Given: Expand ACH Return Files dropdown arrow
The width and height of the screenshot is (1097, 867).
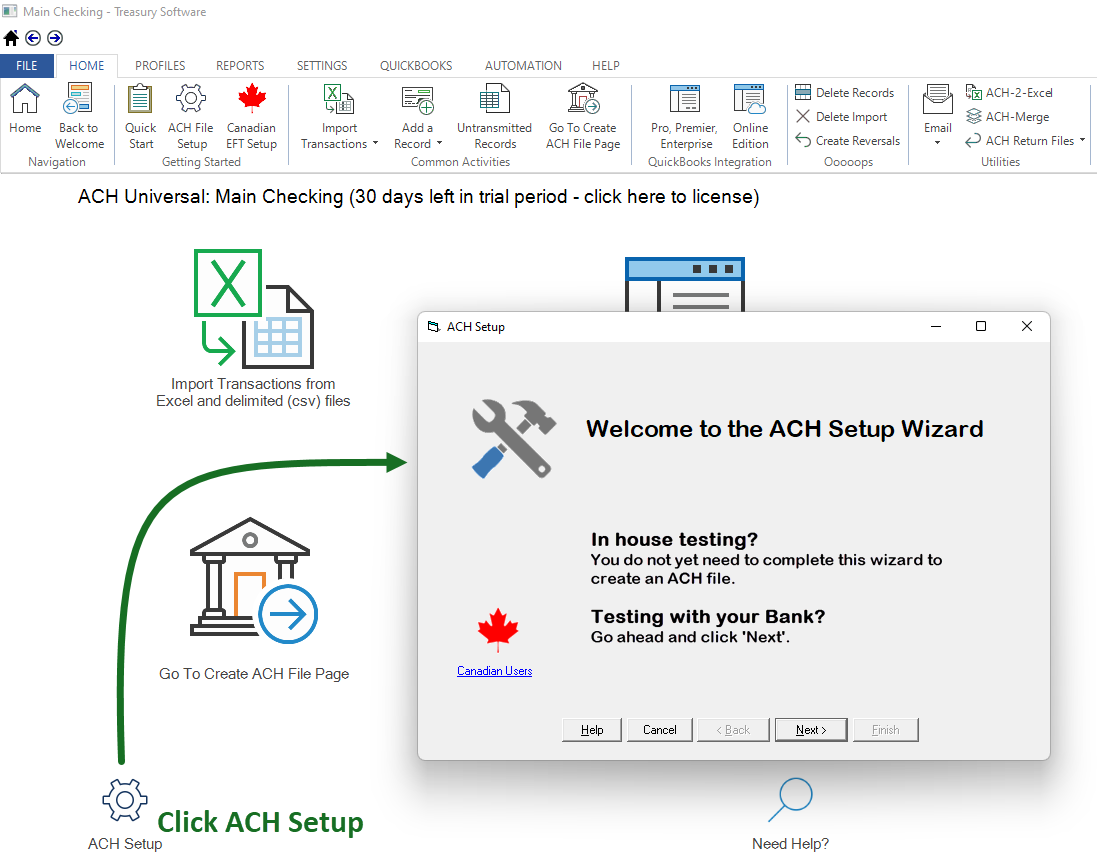Looking at the screenshot, I should (x=1082, y=140).
